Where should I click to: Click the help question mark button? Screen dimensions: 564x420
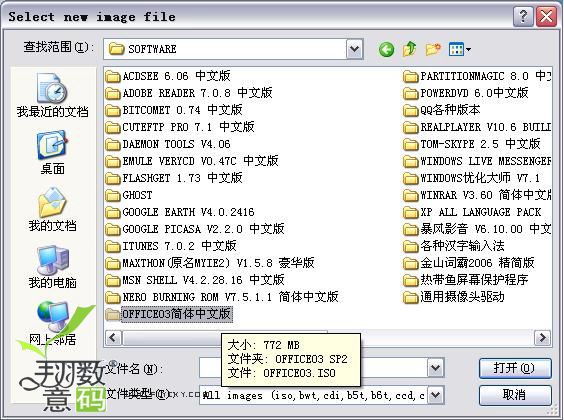point(523,17)
